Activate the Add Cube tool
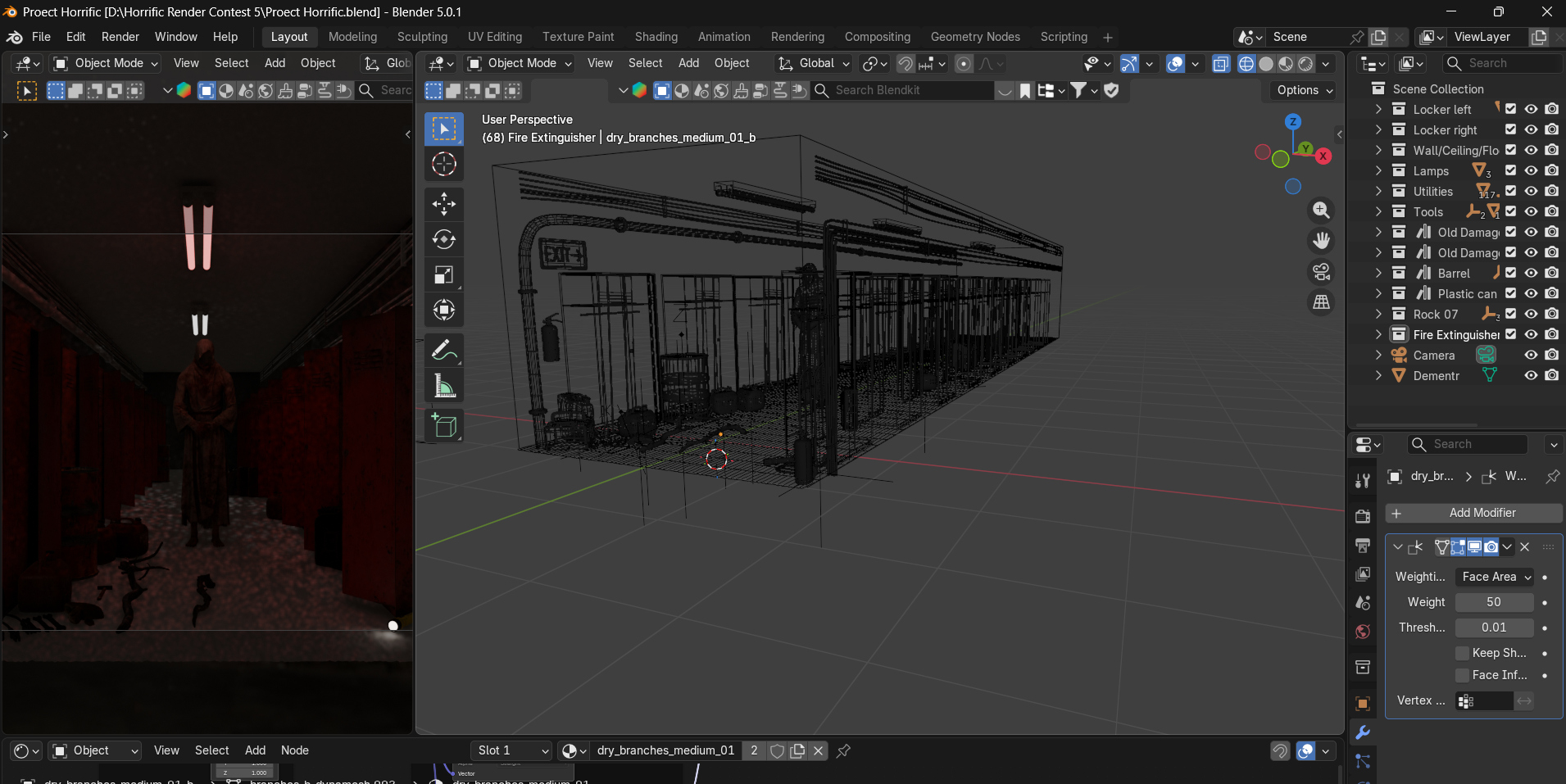Viewport: 1566px width, 784px height. (x=444, y=425)
